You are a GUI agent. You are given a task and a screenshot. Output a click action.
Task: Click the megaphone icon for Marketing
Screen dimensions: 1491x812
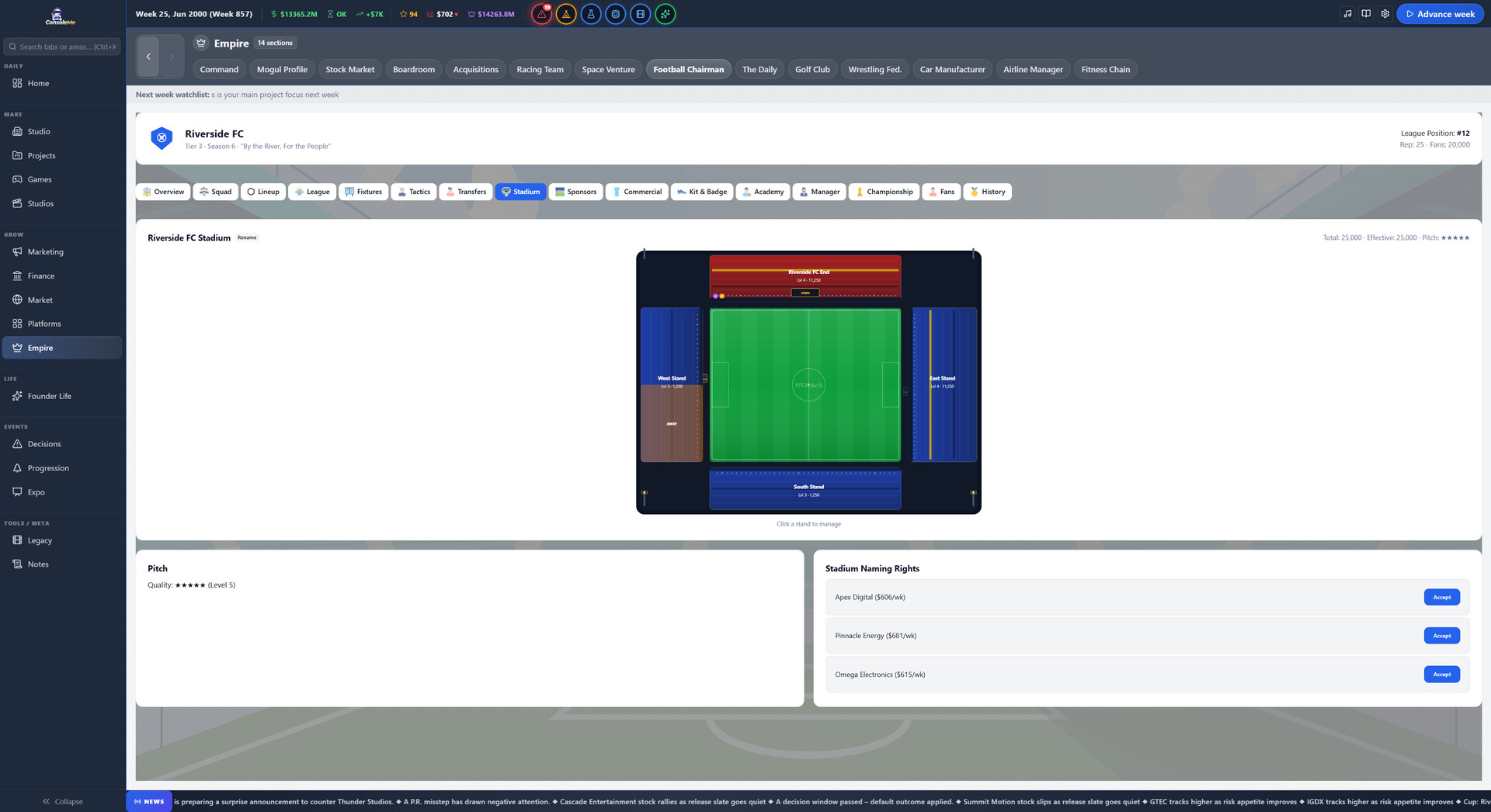tap(17, 252)
